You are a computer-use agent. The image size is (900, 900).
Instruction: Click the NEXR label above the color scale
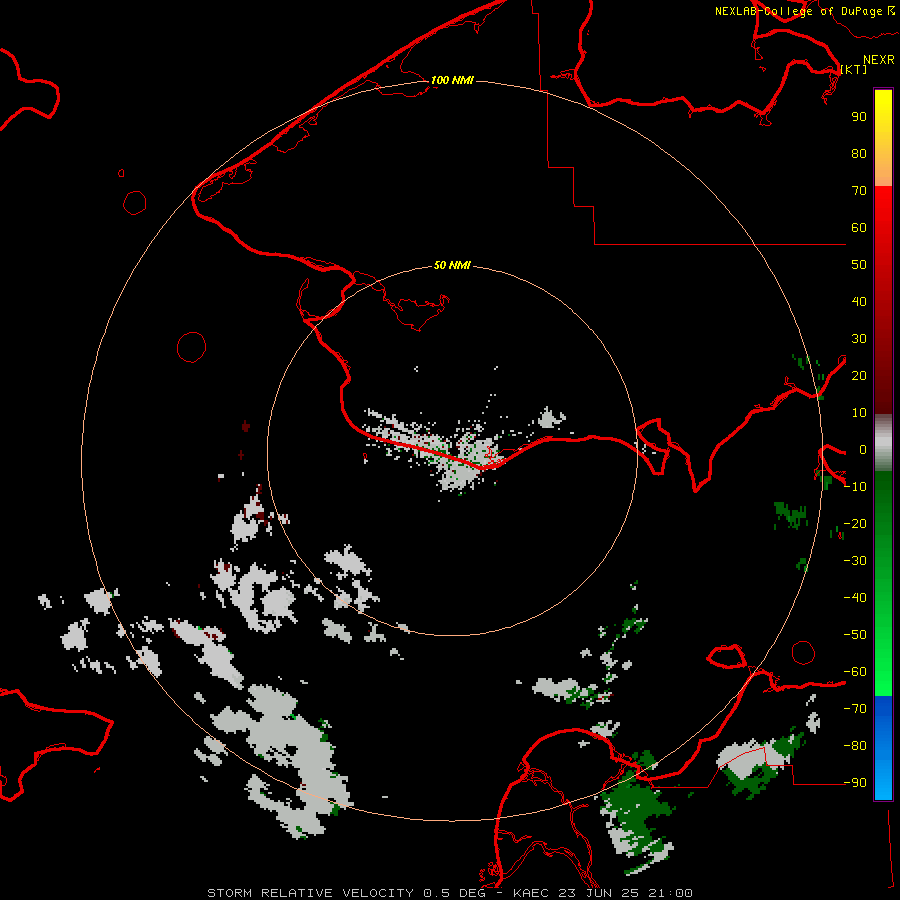(879, 60)
